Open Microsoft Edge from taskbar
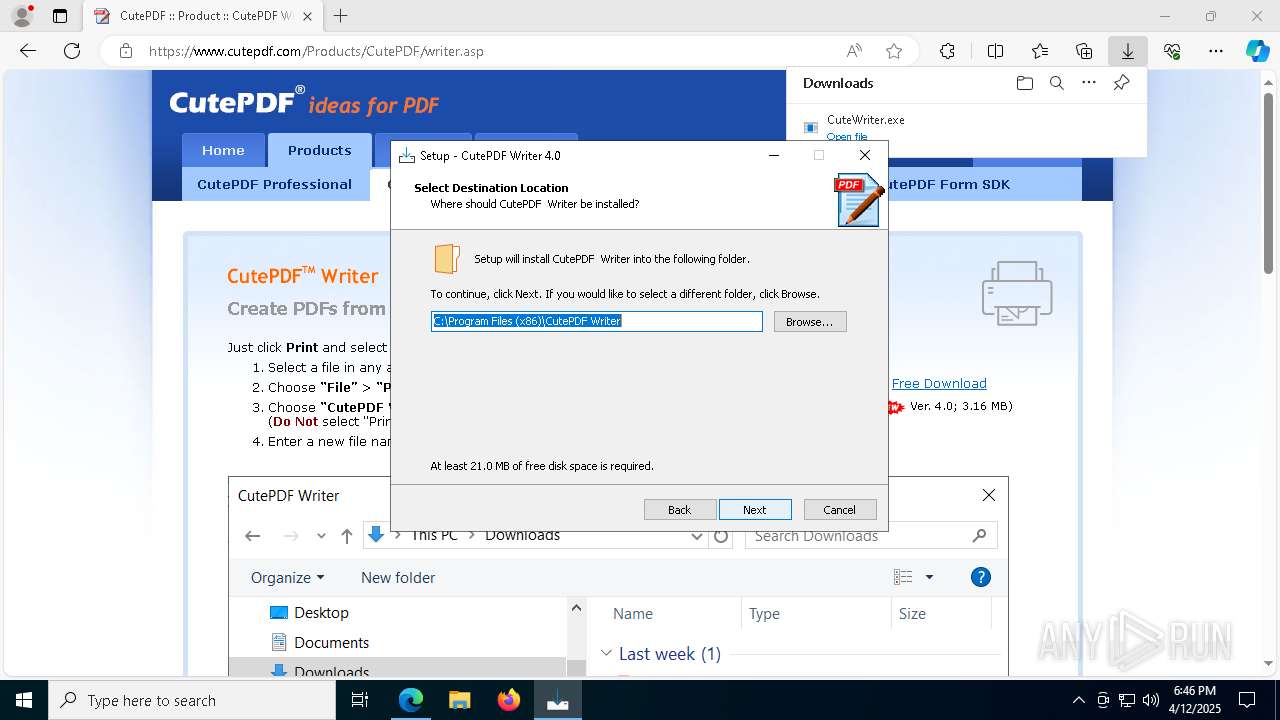This screenshot has height=720, width=1280. (411, 700)
